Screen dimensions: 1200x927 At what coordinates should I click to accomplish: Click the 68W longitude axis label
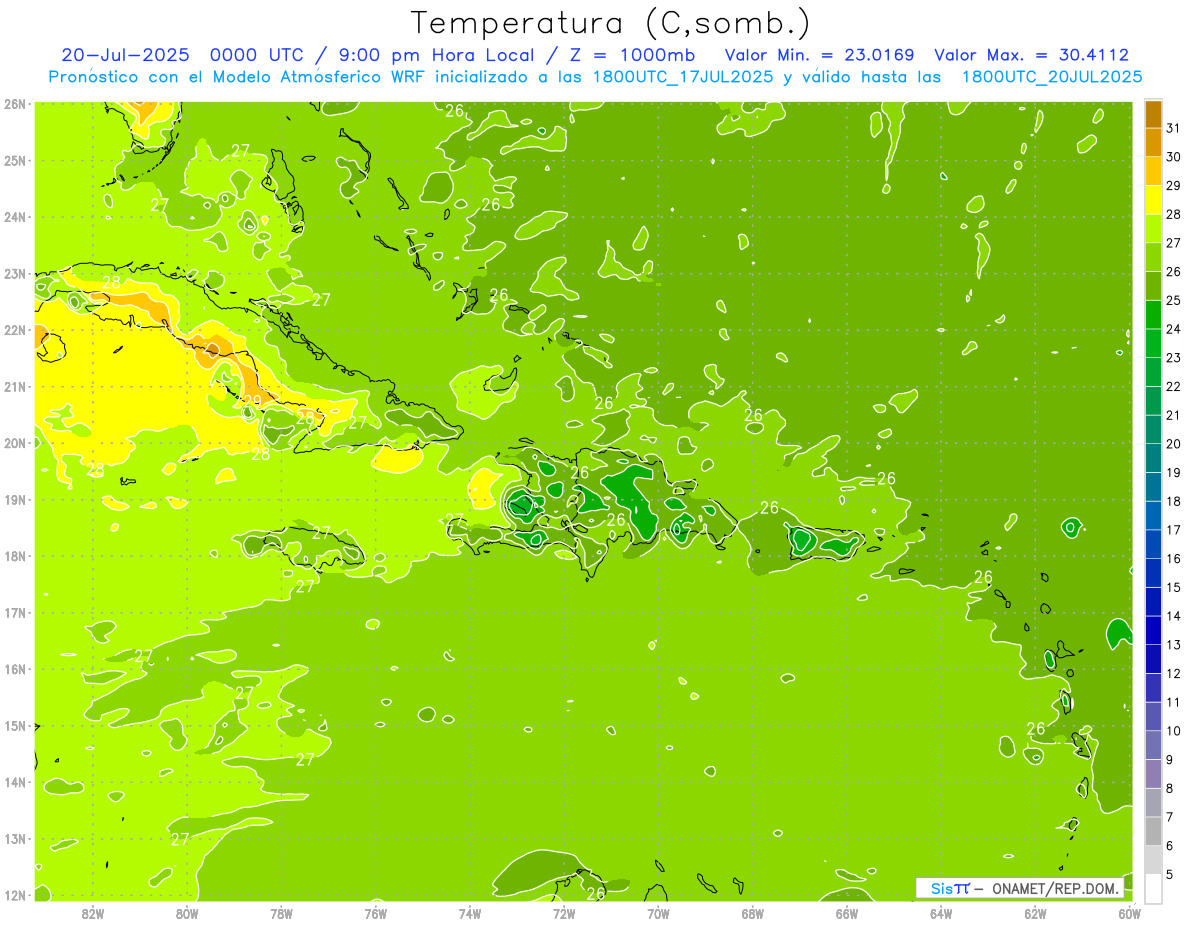(753, 912)
